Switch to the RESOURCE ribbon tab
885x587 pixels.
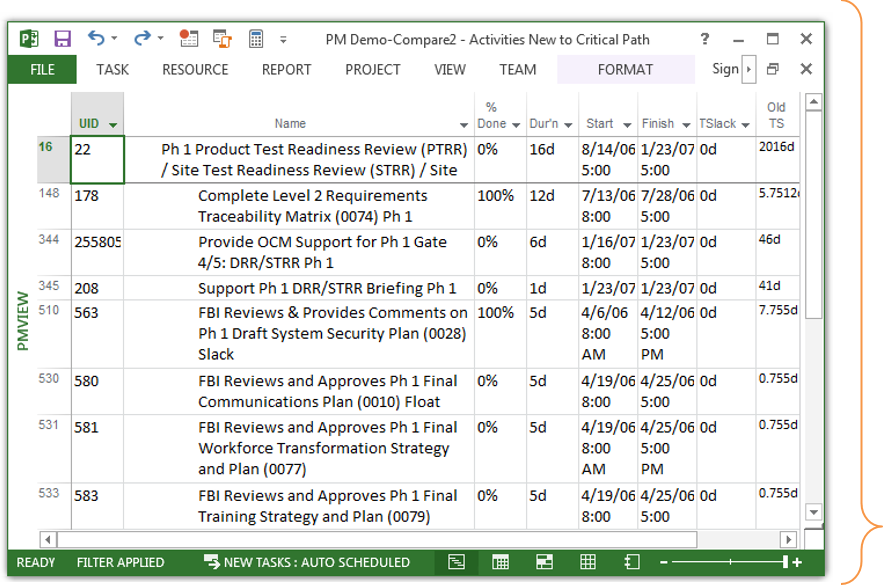pyautogui.click(x=195, y=69)
